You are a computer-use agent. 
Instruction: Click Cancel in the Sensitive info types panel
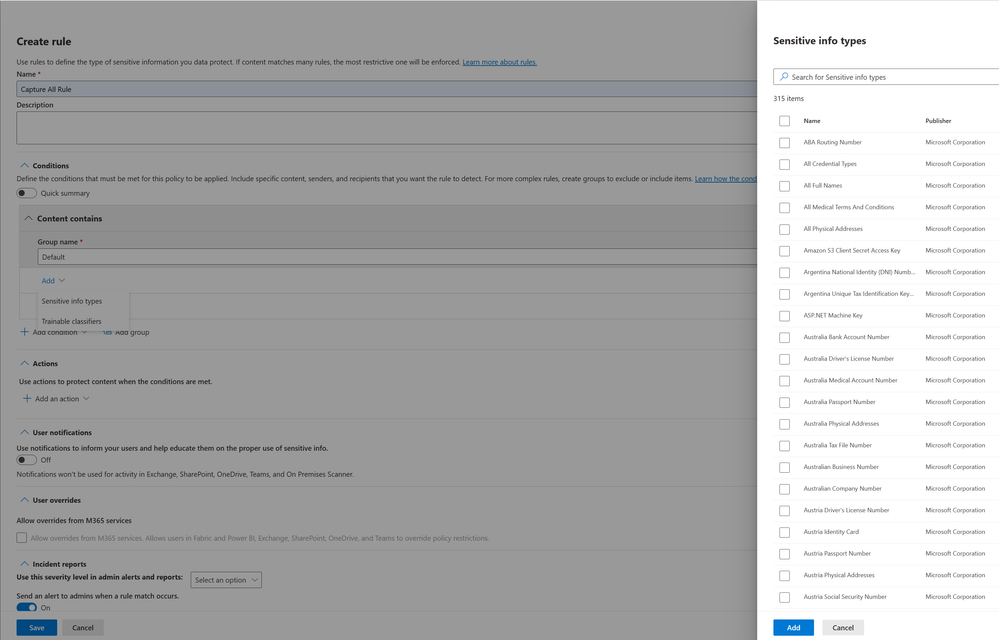coord(842,627)
